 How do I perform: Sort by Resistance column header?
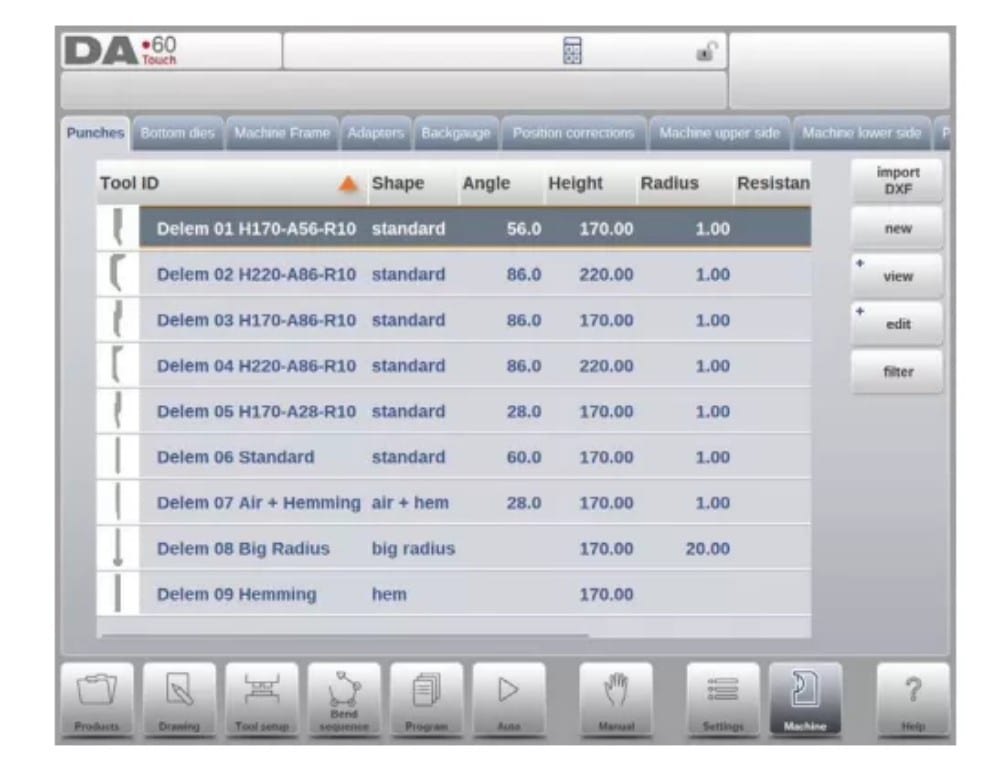pyautogui.click(x=773, y=184)
